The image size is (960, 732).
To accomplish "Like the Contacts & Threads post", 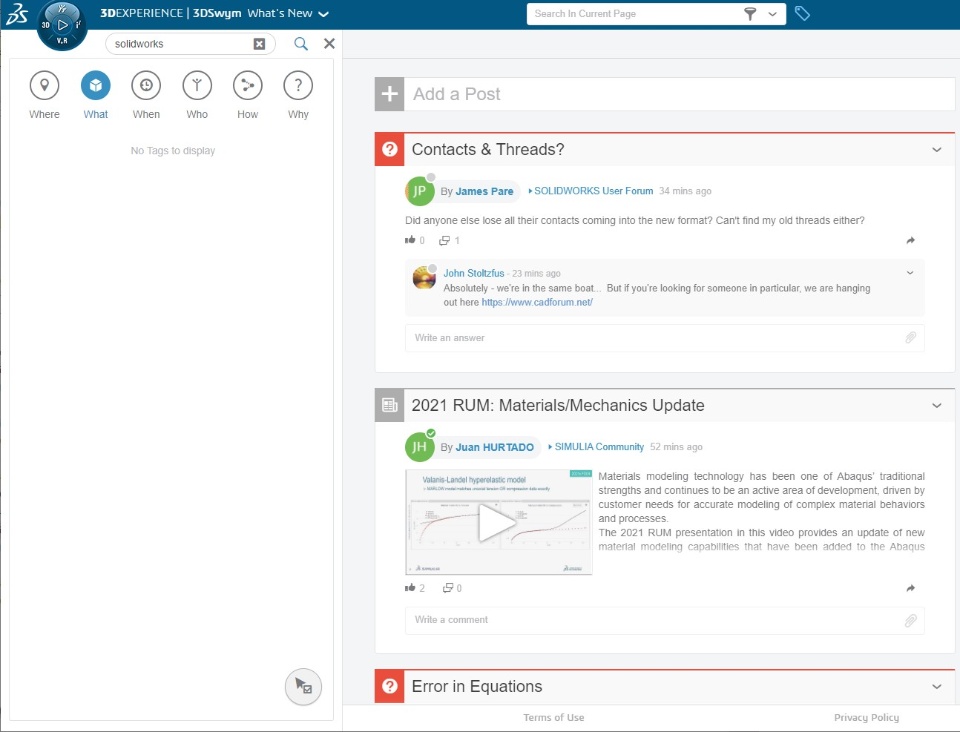I will (410, 240).
